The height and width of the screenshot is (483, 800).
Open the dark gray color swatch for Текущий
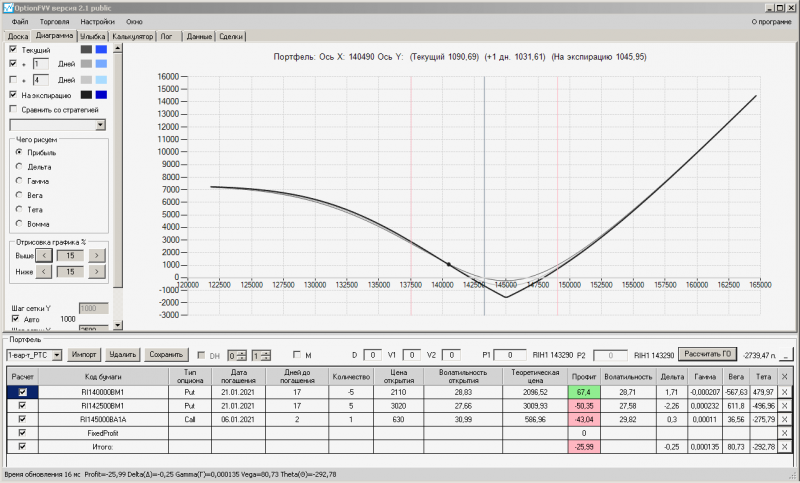(86, 49)
